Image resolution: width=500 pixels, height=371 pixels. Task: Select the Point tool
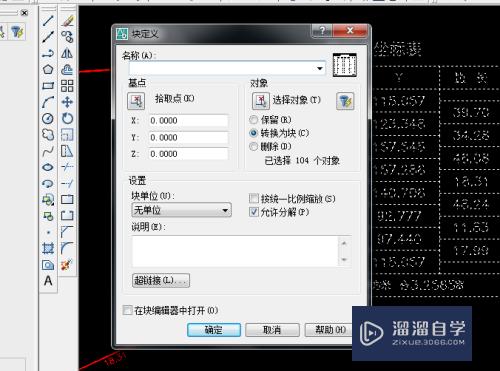[x=48, y=232]
